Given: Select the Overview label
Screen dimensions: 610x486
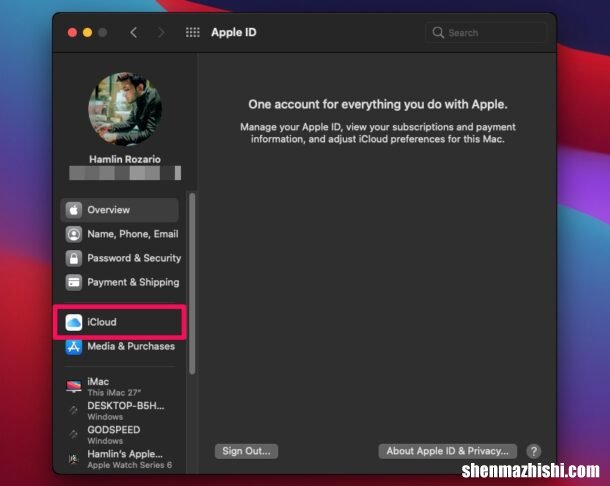Looking at the screenshot, I should [x=109, y=210].
